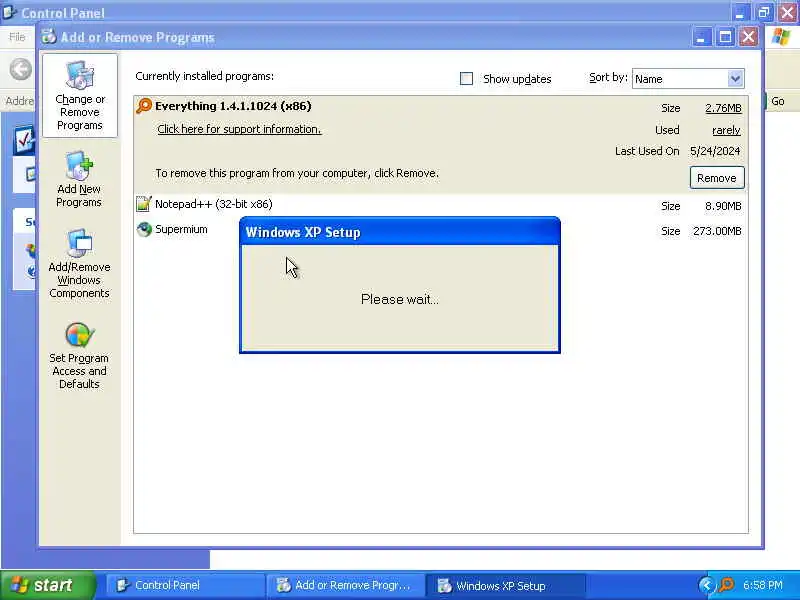This screenshot has width=800, height=600.
Task: Minimize the Add or Remove Programs window
Action: [702, 37]
